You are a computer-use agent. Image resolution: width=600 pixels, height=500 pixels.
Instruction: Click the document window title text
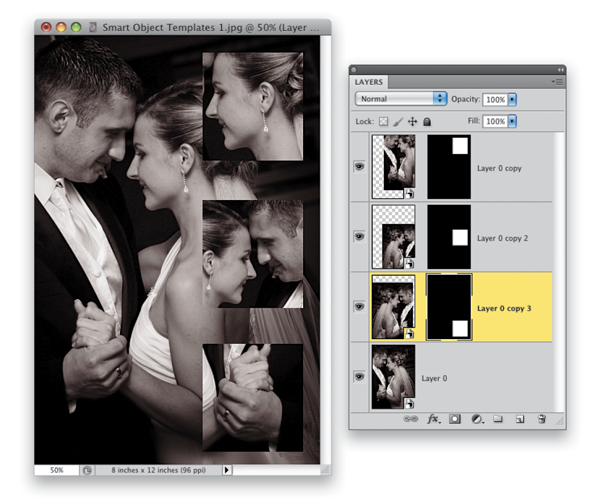(x=210, y=28)
